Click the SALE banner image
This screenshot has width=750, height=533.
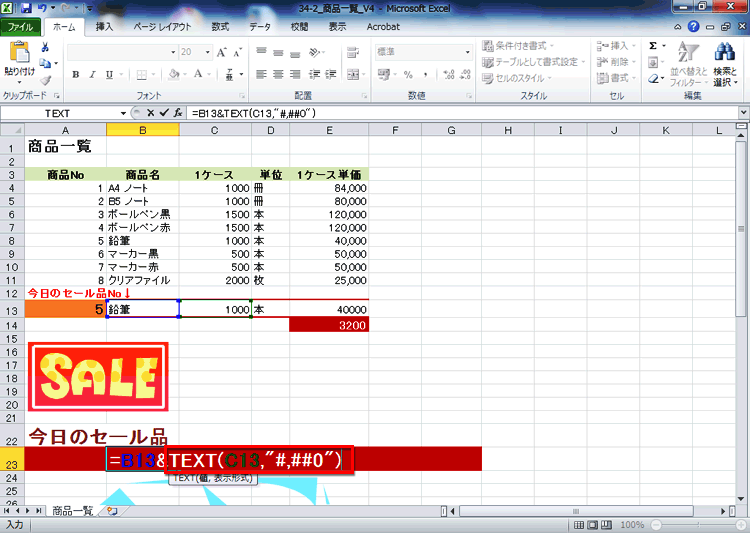[98, 377]
